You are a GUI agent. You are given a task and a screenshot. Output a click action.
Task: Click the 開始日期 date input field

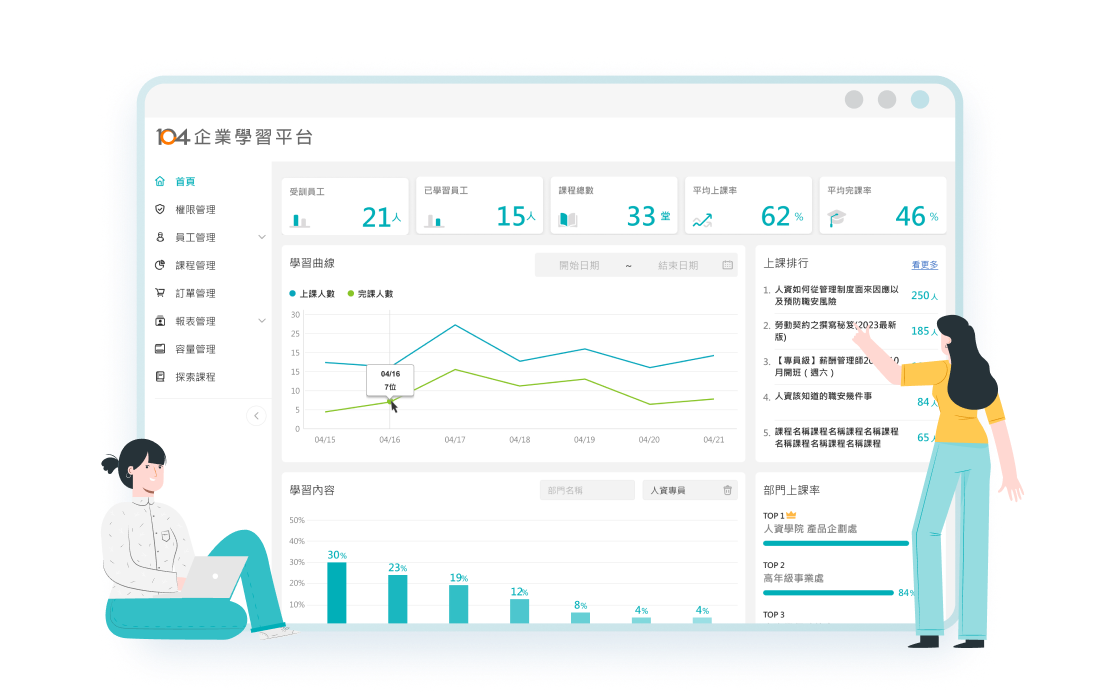coord(579,265)
